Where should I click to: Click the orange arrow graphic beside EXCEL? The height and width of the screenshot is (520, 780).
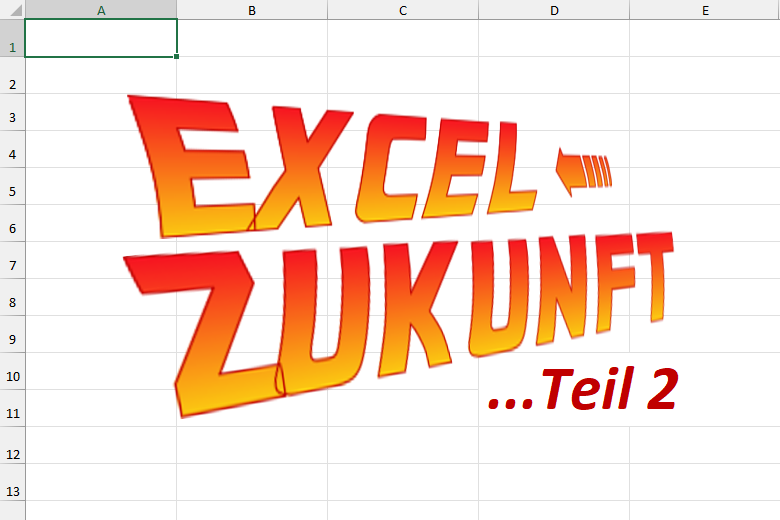click(584, 172)
